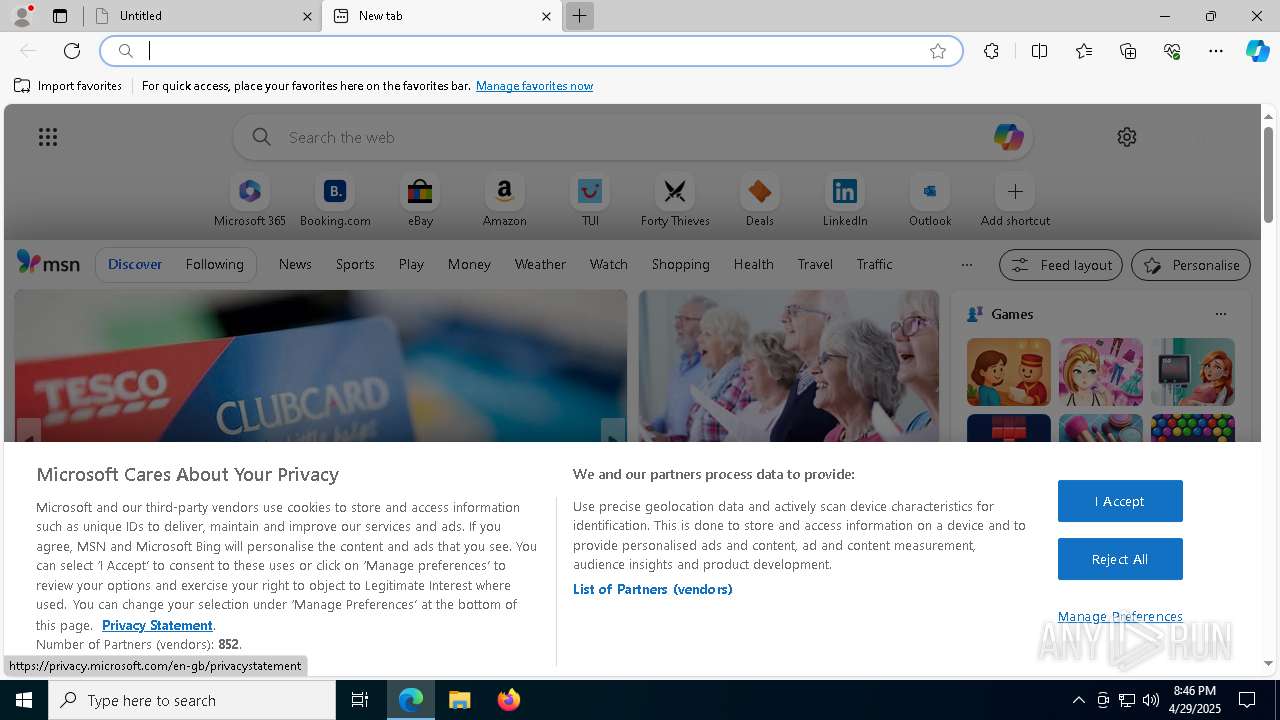Viewport: 1280px width, 720px height.
Task: Open the apps grid launcher
Action: (x=48, y=137)
